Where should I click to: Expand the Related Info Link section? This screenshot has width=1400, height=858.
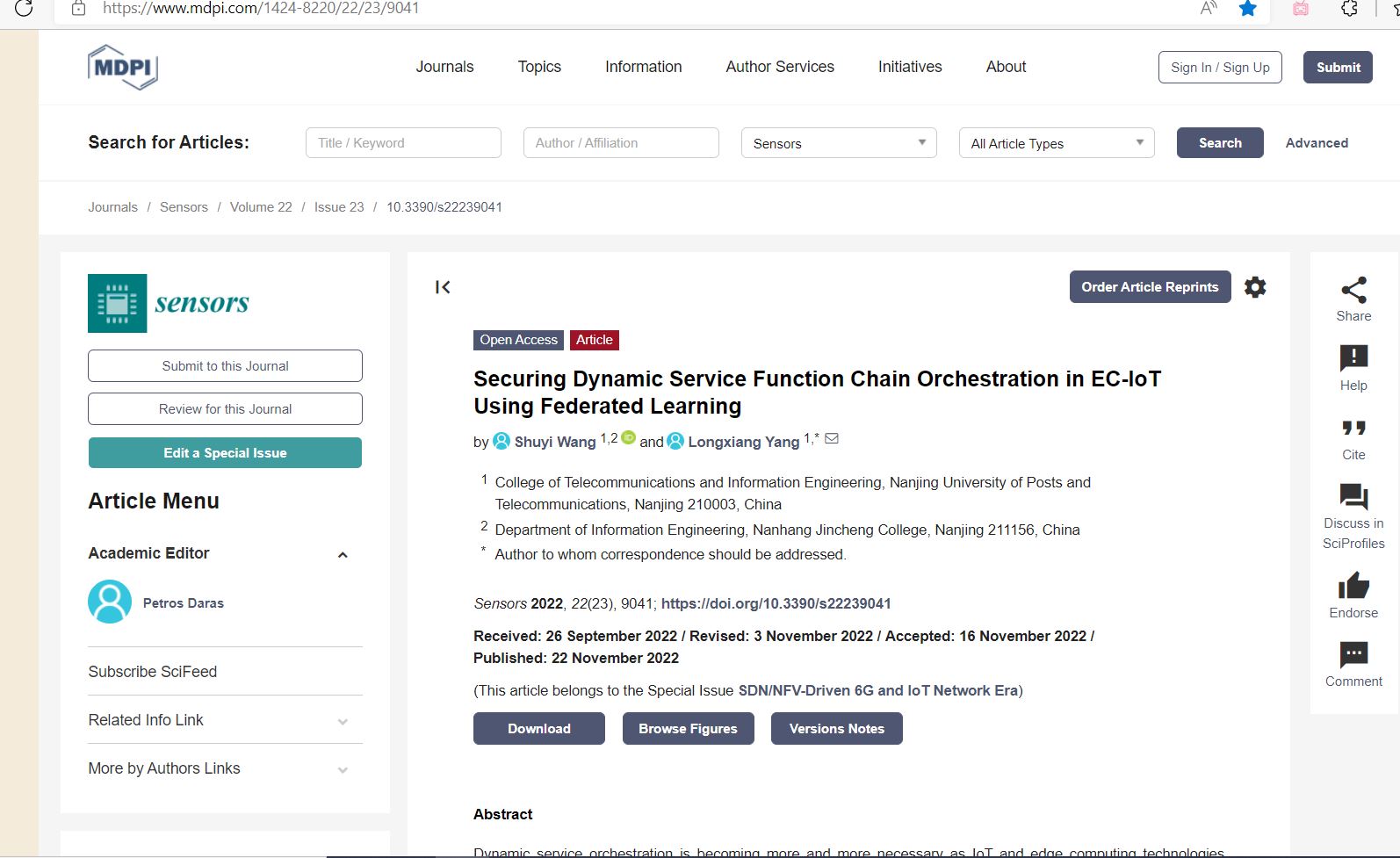pos(343,722)
